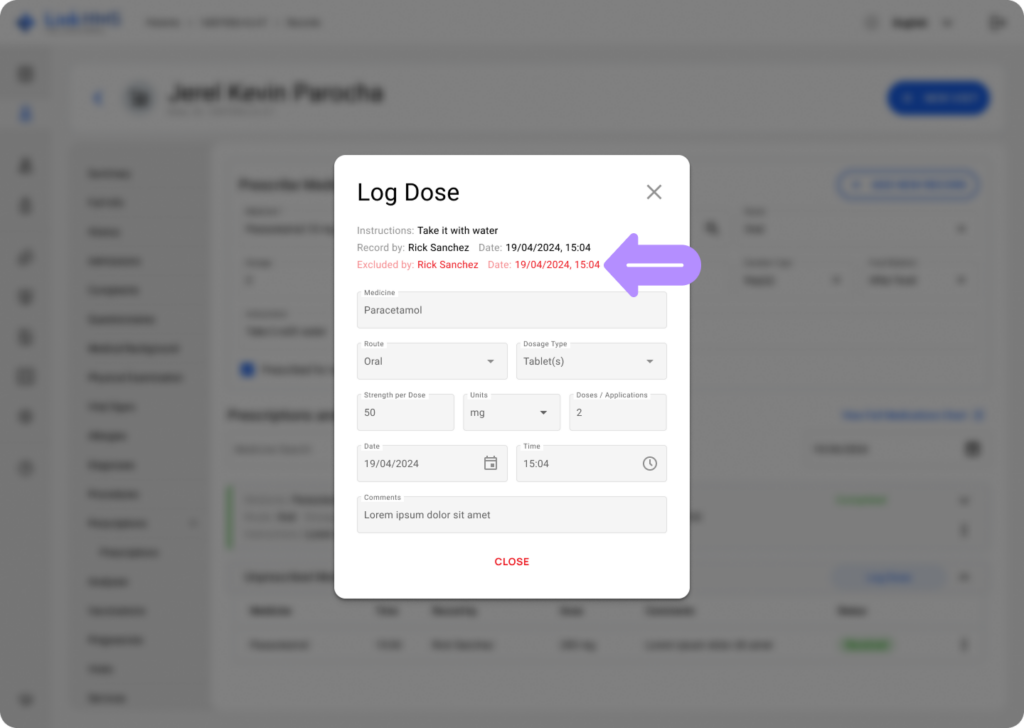Image resolution: width=1024 pixels, height=728 pixels.
Task: Click the Medicine field containing Paracetamol
Action: (511, 310)
